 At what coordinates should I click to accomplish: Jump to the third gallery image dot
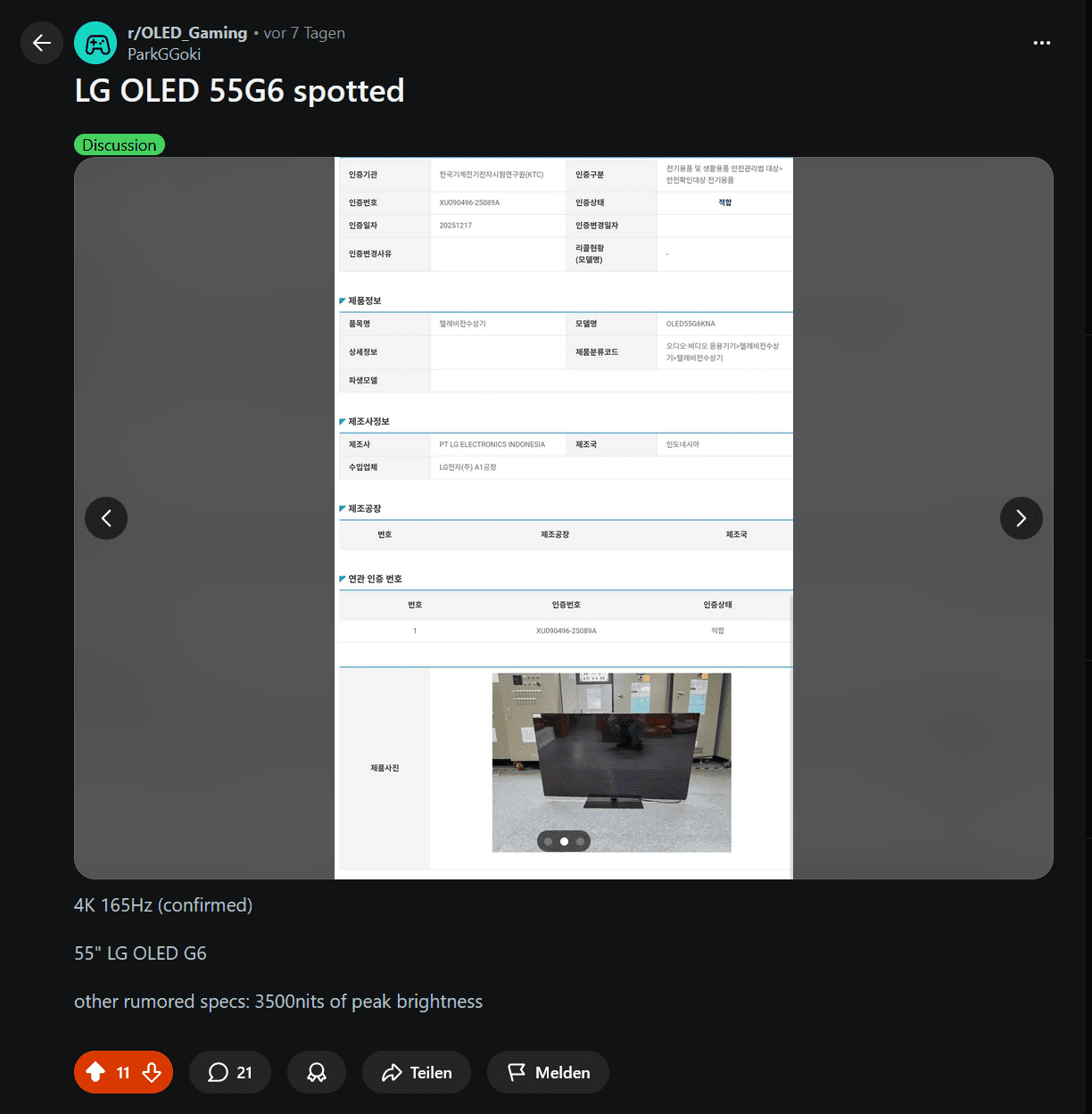(580, 841)
